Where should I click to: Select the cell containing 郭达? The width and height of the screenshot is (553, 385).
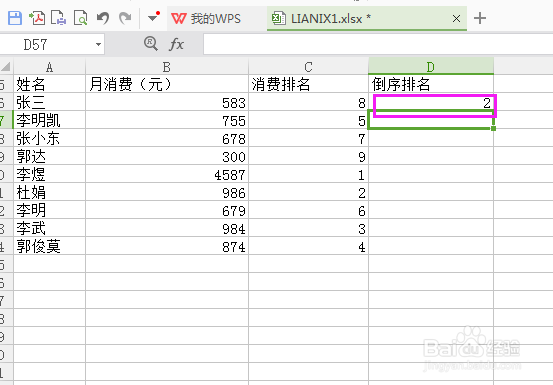tap(49, 156)
